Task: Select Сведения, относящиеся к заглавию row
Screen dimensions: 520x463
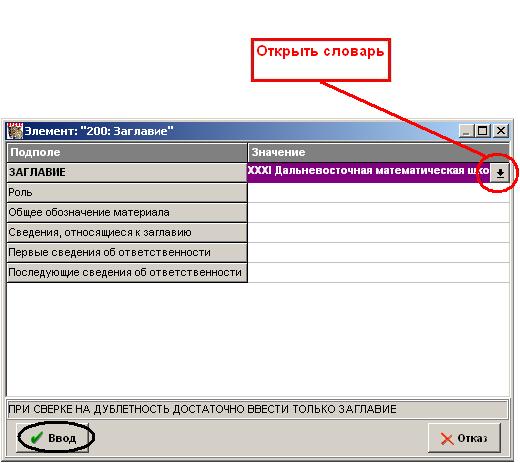Action: 127,232
